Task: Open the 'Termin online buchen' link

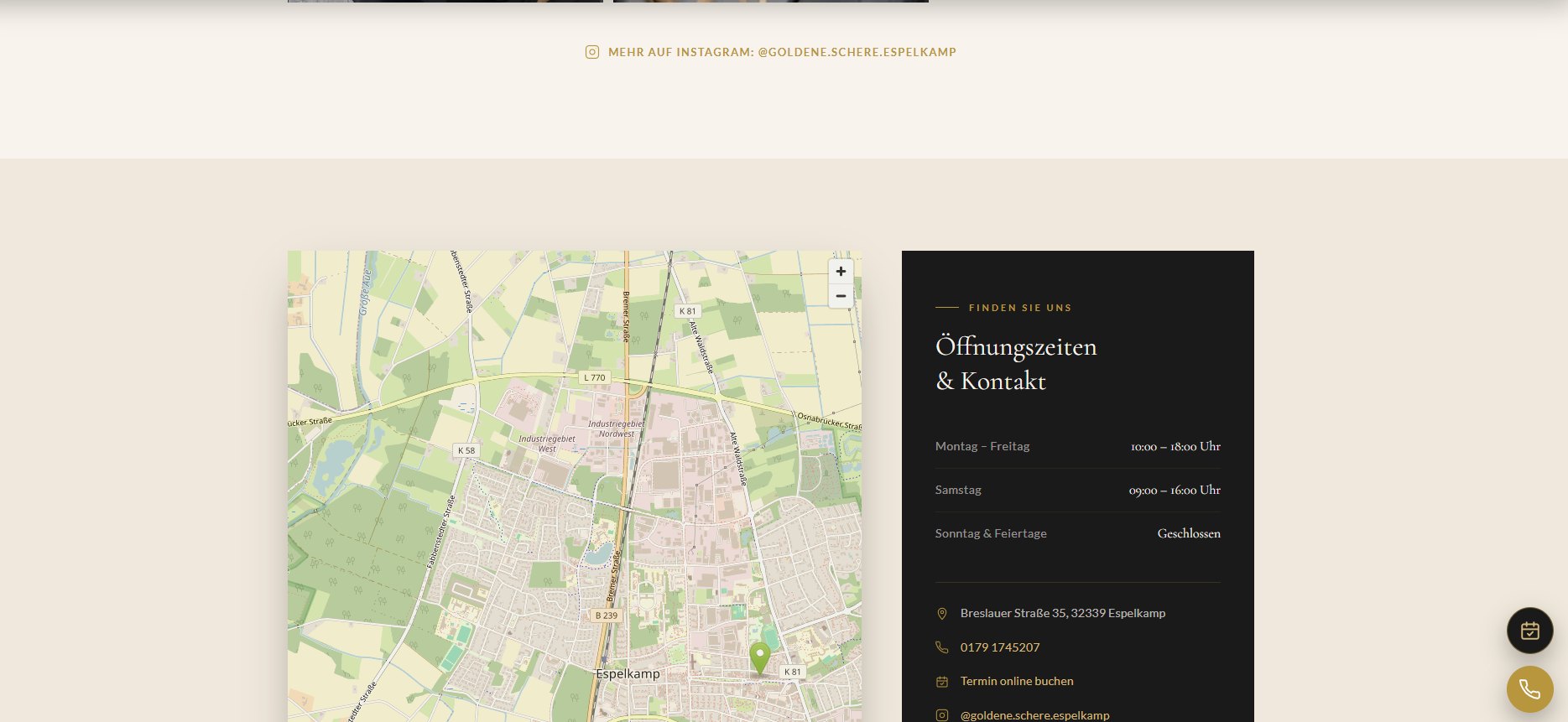Action: (1017, 681)
